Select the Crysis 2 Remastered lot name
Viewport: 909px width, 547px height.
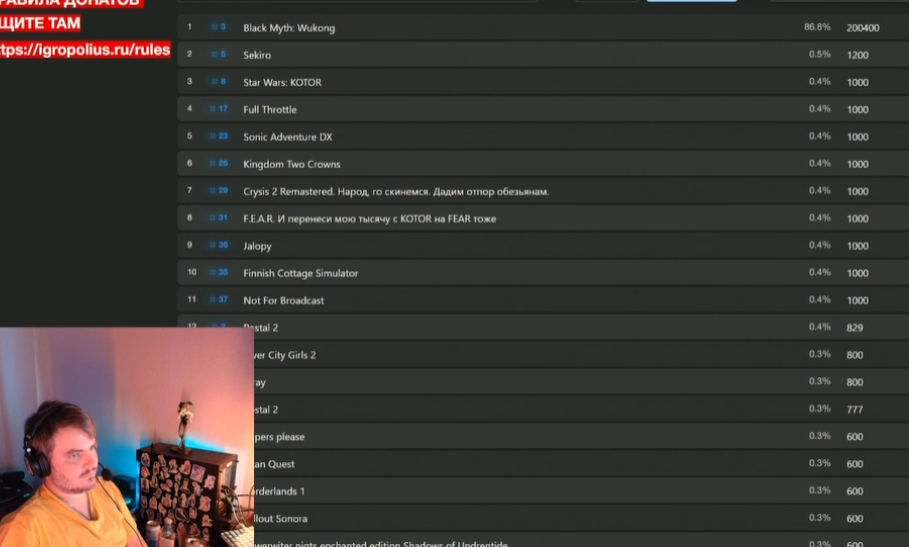(x=396, y=191)
